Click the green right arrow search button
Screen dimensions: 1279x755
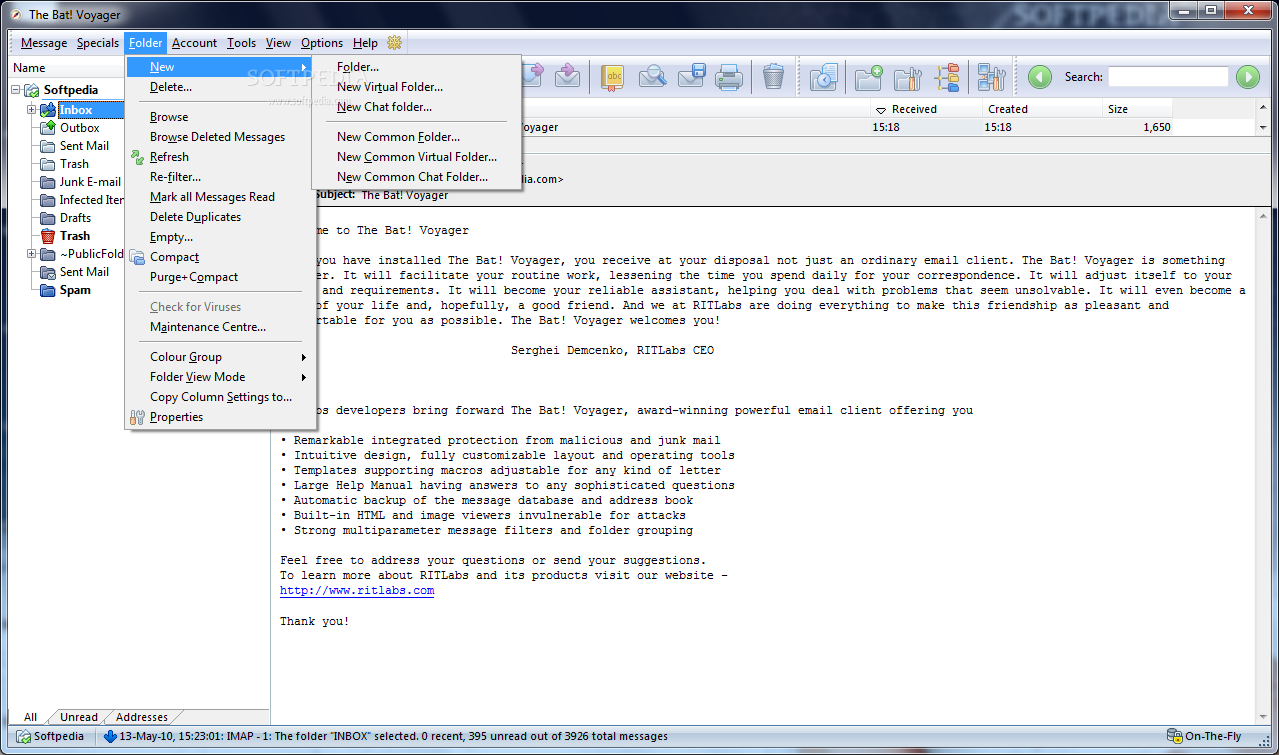pos(1247,77)
